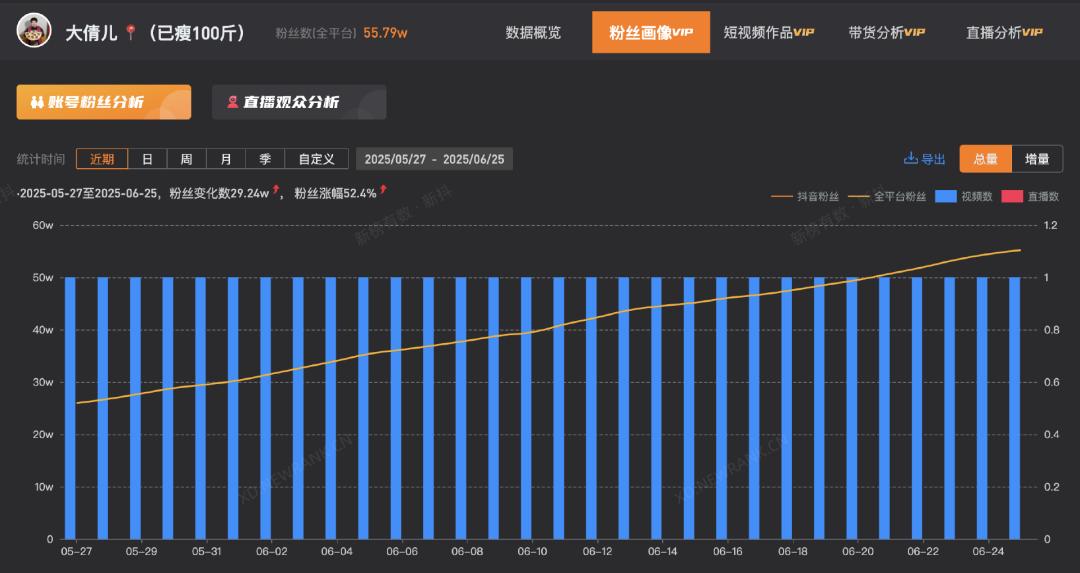Open the 数据概览 tab
Viewport: 1080px width, 573px height.
tap(533, 32)
